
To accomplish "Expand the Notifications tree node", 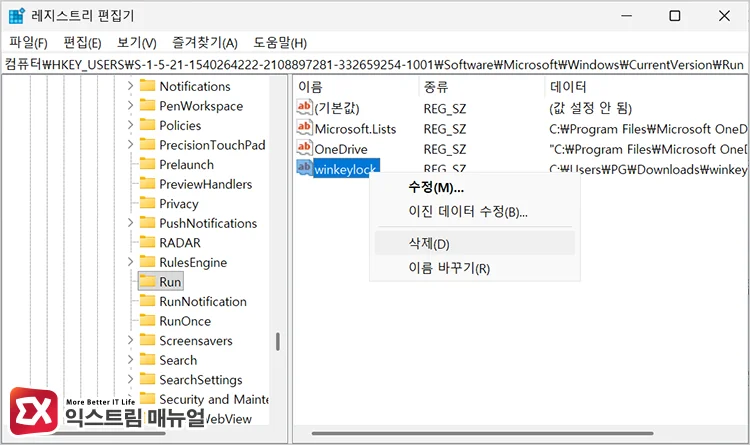I will pyautogui.click(x=130, y=86).
